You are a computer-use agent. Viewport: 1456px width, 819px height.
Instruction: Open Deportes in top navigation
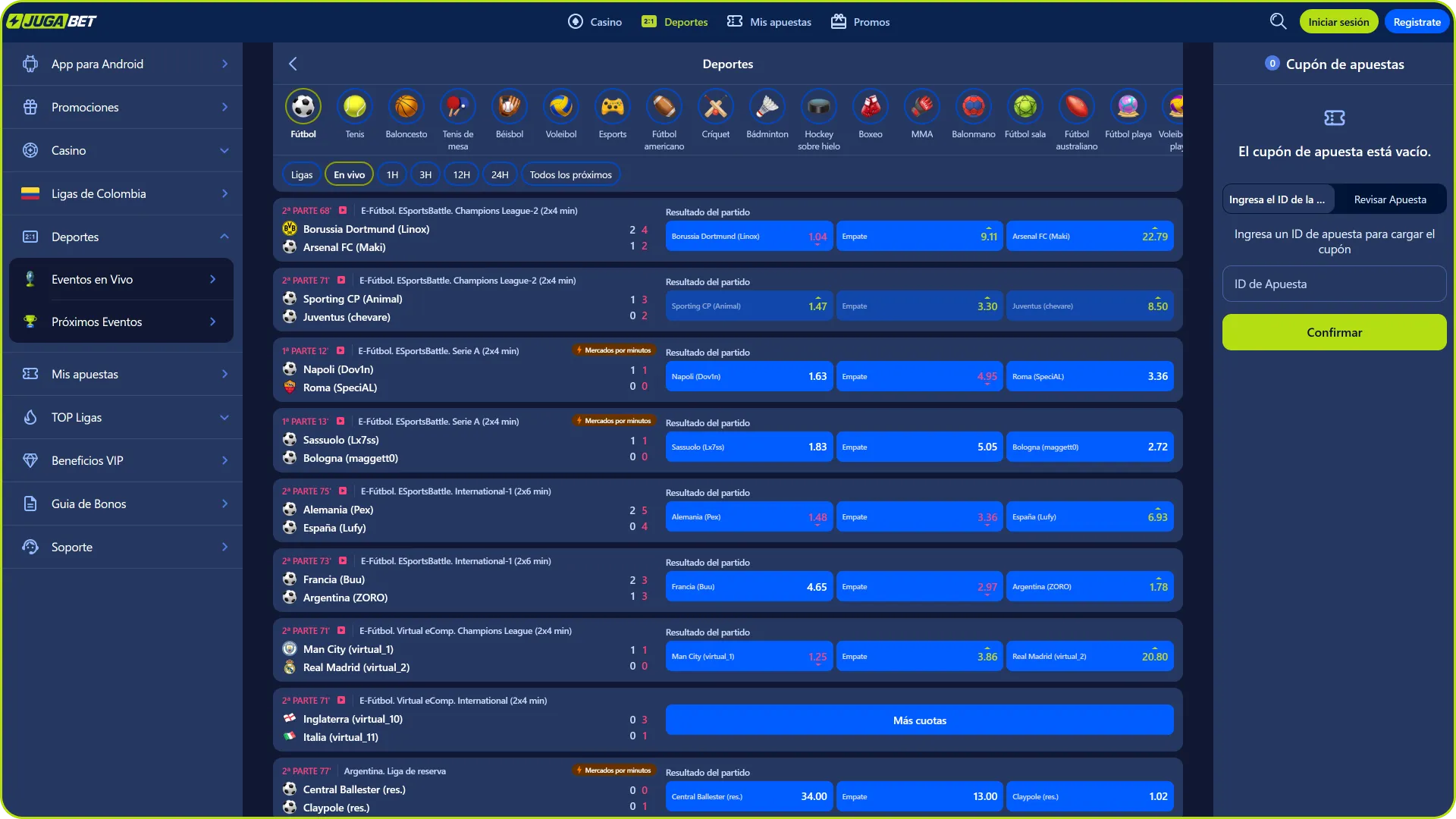[675, 22]
